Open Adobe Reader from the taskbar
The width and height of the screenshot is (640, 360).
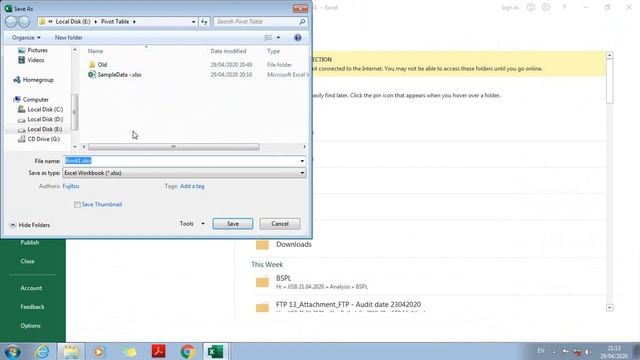[159, 351]
